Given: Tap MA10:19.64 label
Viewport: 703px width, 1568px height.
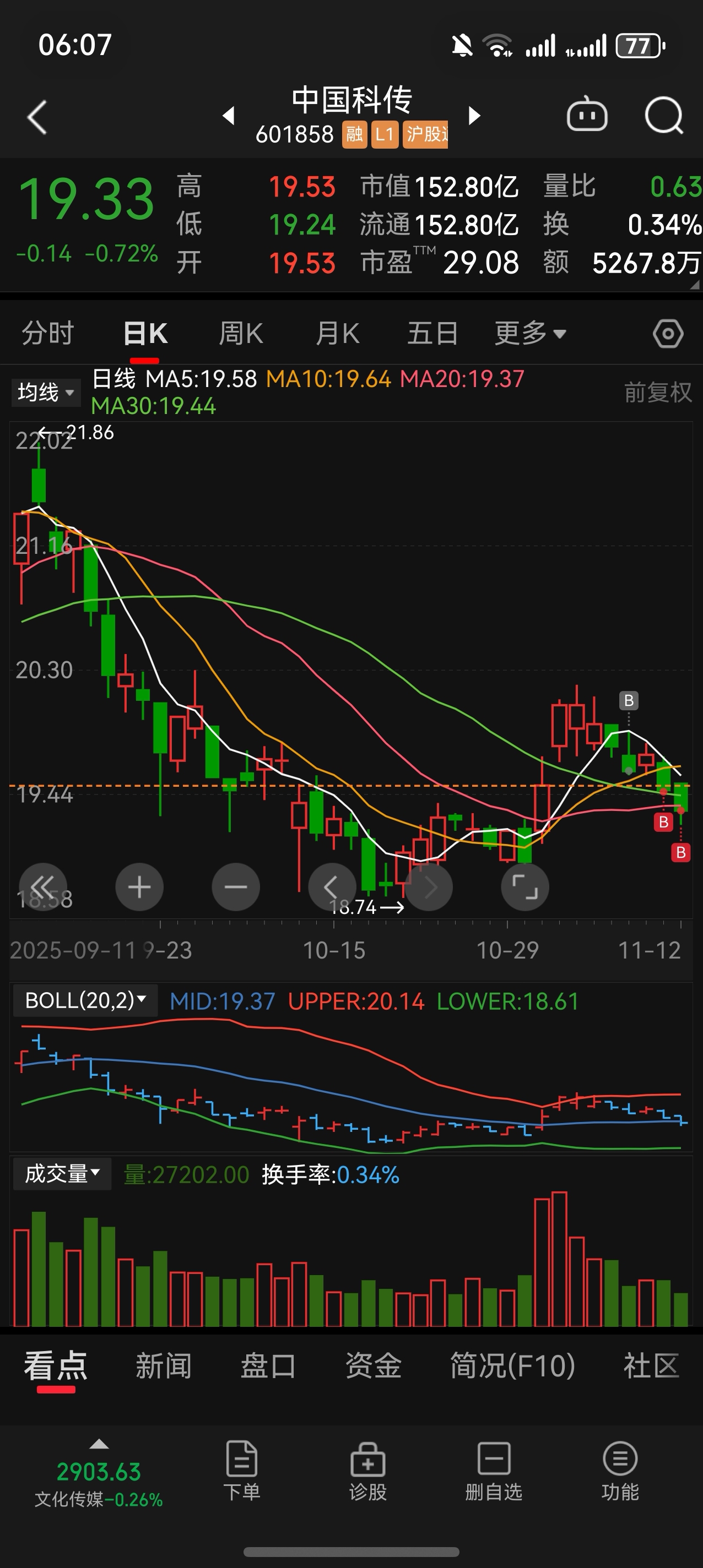Looking at the screenshot, I should click(328, 379).
